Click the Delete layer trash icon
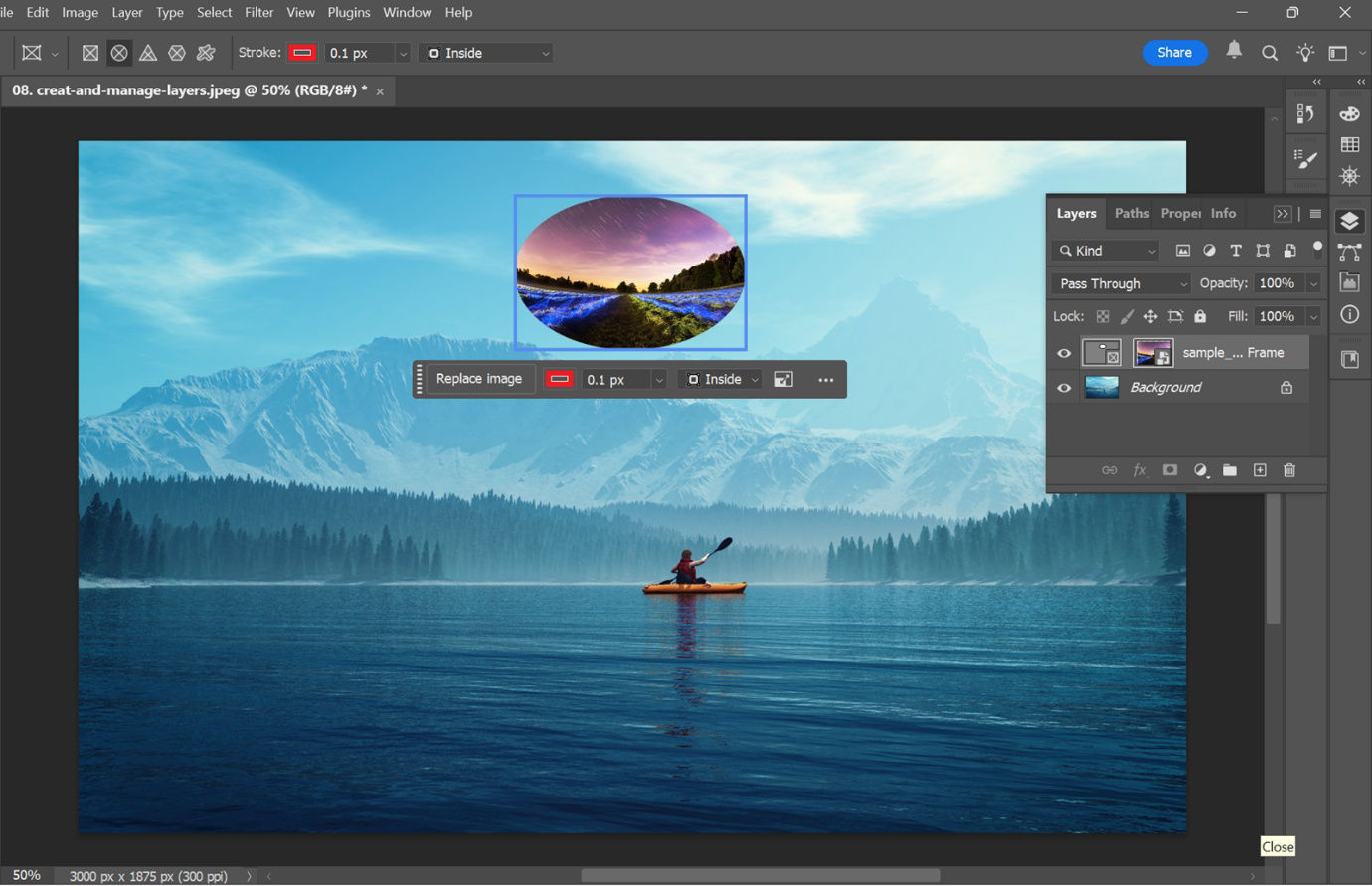 point(1289,470)
